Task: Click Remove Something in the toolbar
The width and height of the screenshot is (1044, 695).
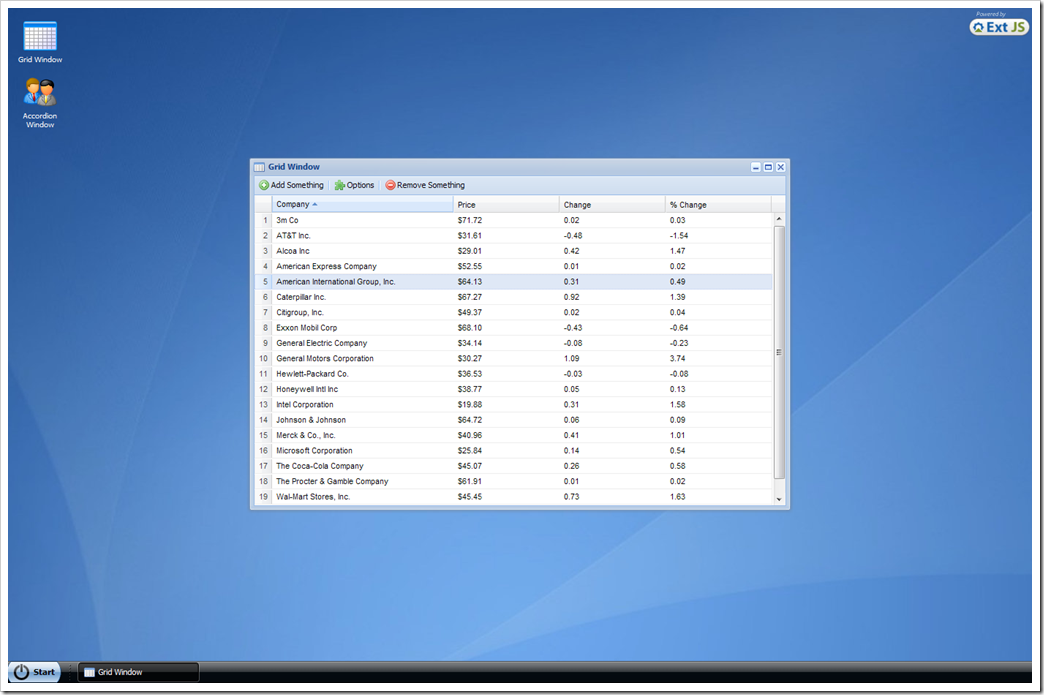Action: pyautogui.click(x=425, y=185)
